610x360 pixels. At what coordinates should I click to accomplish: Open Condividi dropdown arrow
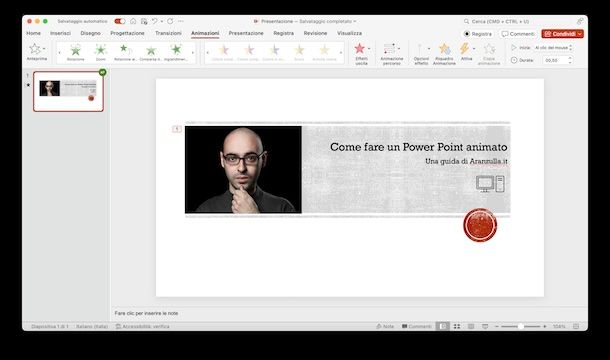pos(580,34)
